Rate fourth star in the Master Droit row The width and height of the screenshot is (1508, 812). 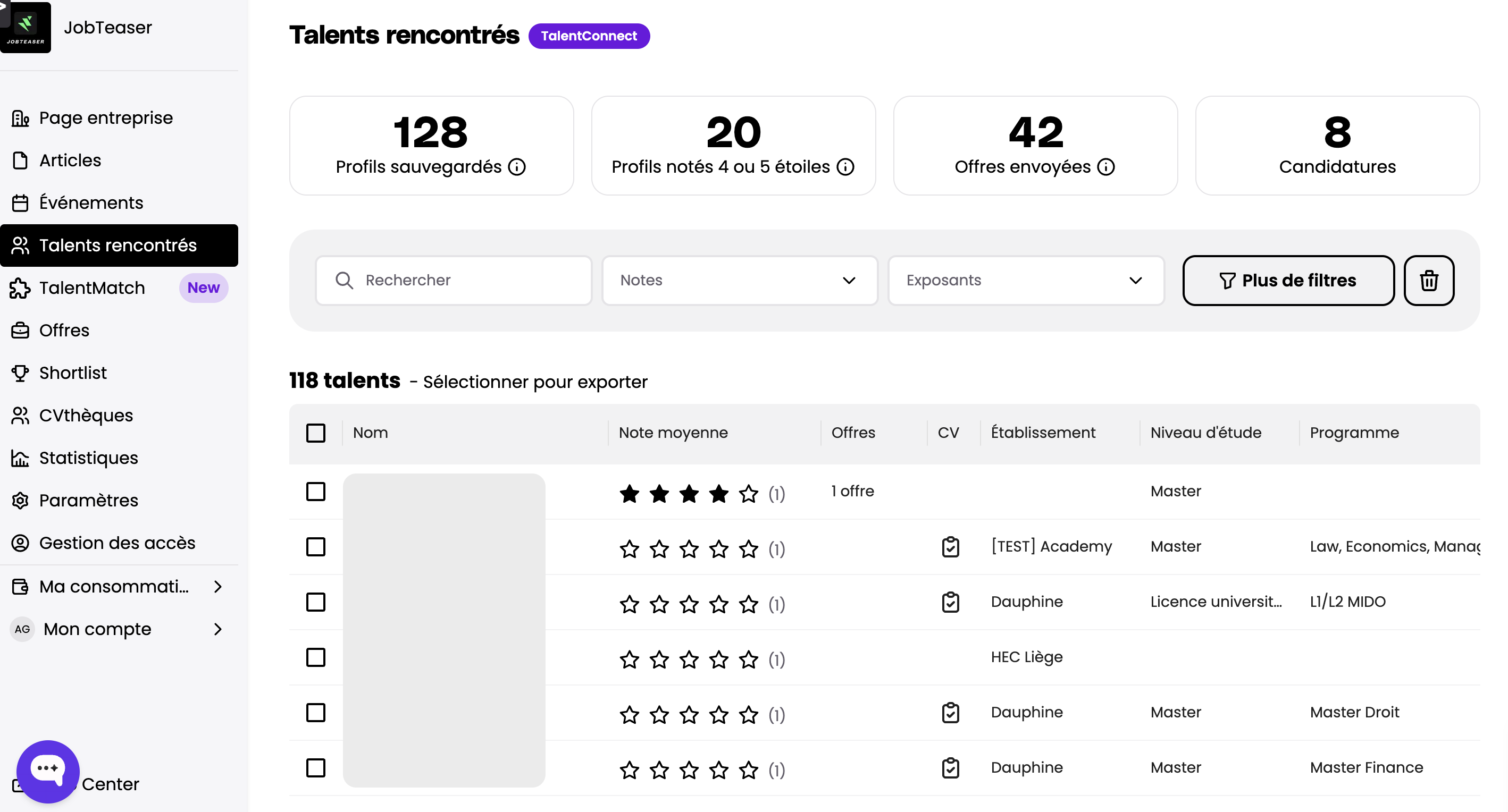coord(719,715)
